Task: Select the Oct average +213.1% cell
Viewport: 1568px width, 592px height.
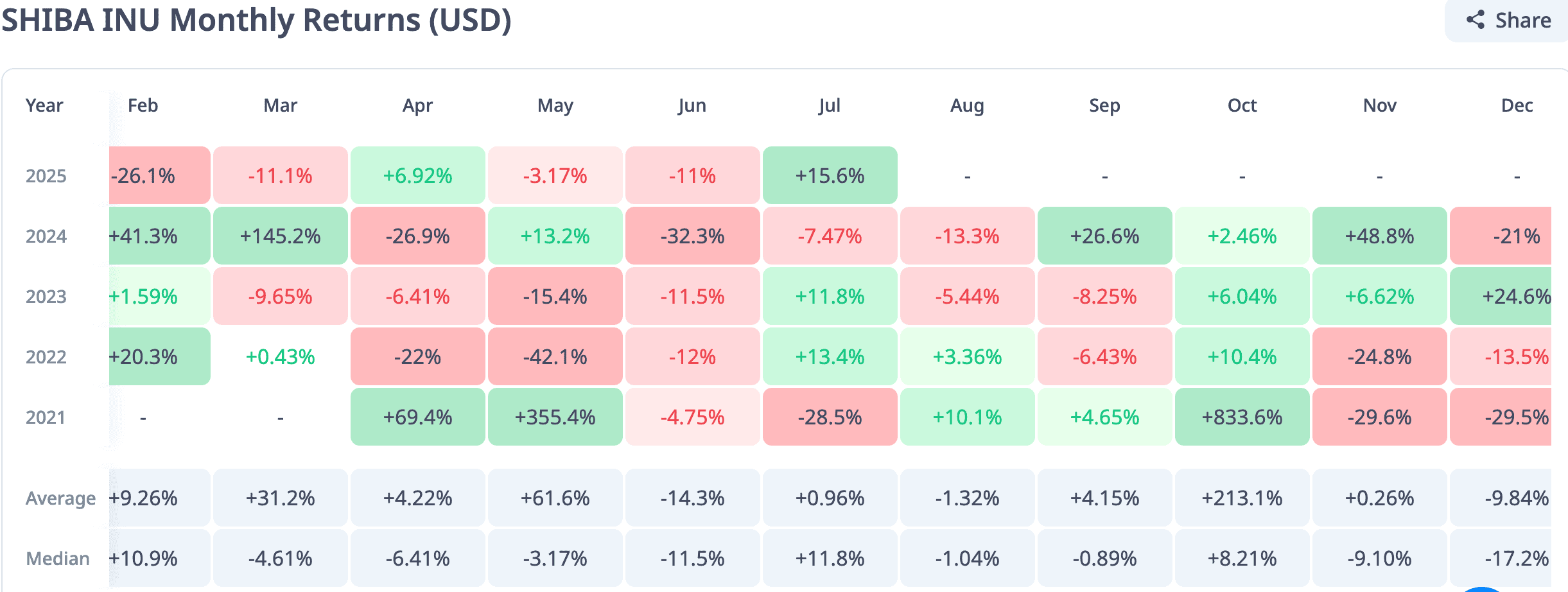Action: pos(1242,498)
